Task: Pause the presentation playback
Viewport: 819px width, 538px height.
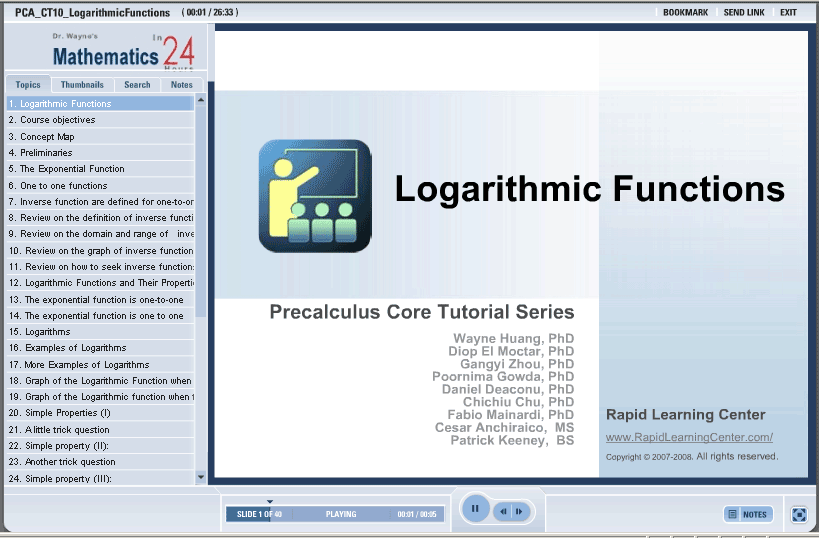Action: [x=475, y=508]
